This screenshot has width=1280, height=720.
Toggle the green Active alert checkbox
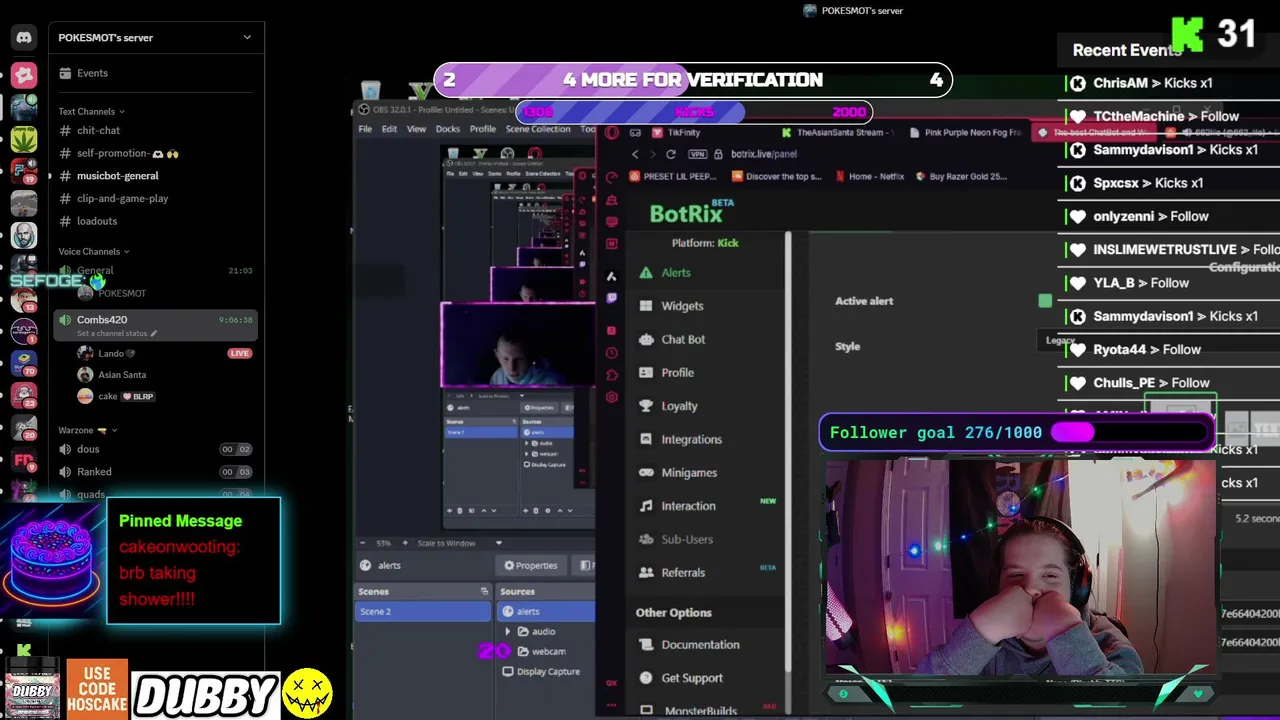(x=1045, y=300)
